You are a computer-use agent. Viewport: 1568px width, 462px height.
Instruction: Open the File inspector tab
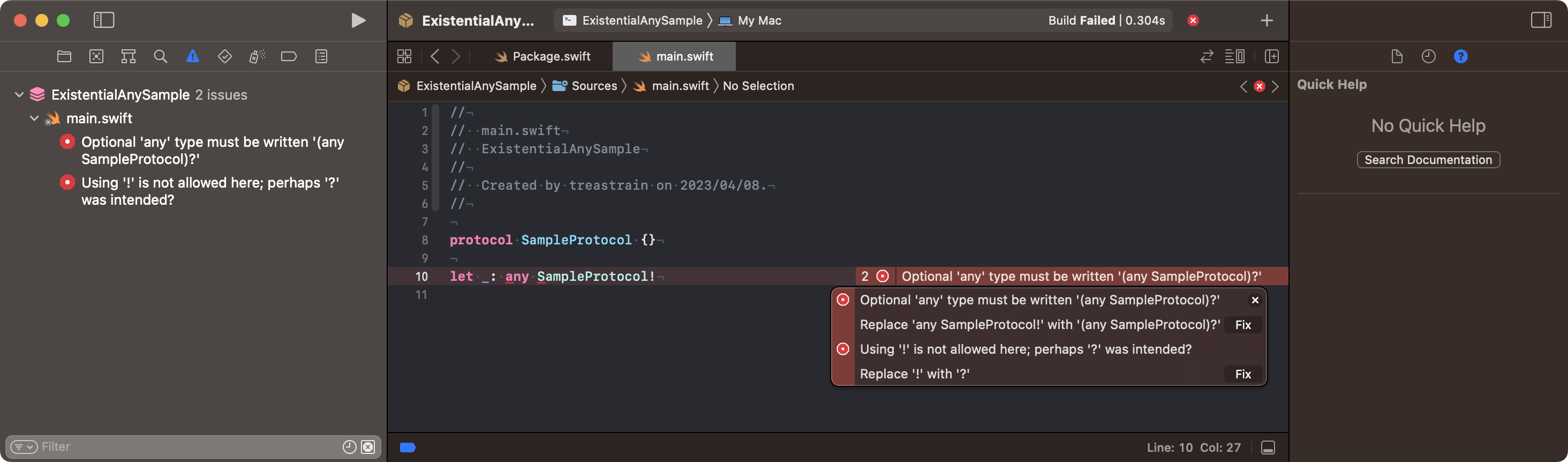click(x=1396, y=57)
